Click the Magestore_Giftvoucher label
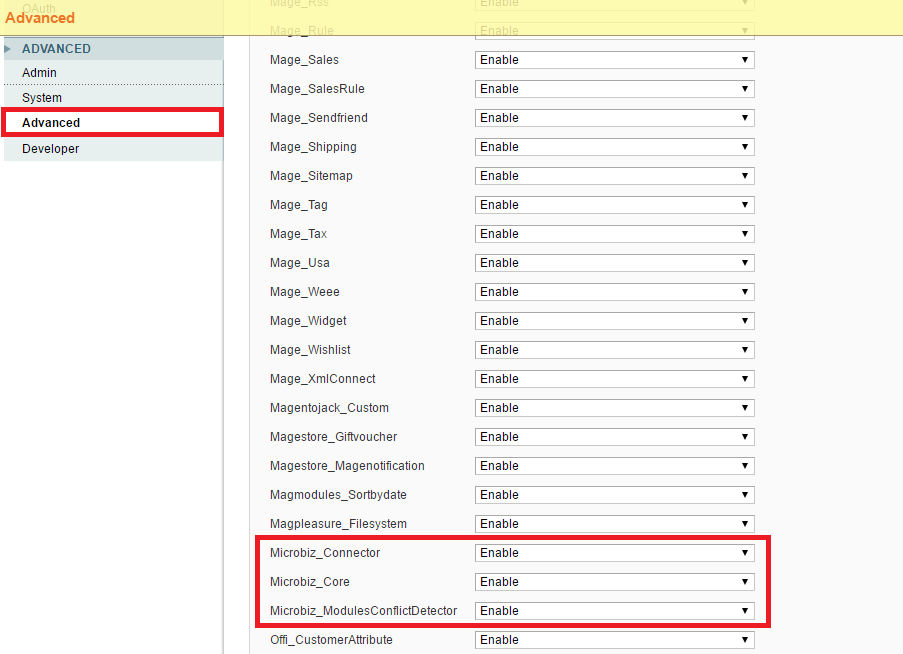The image size is (903, 654). pyautogui.click(x=333, y=436)
